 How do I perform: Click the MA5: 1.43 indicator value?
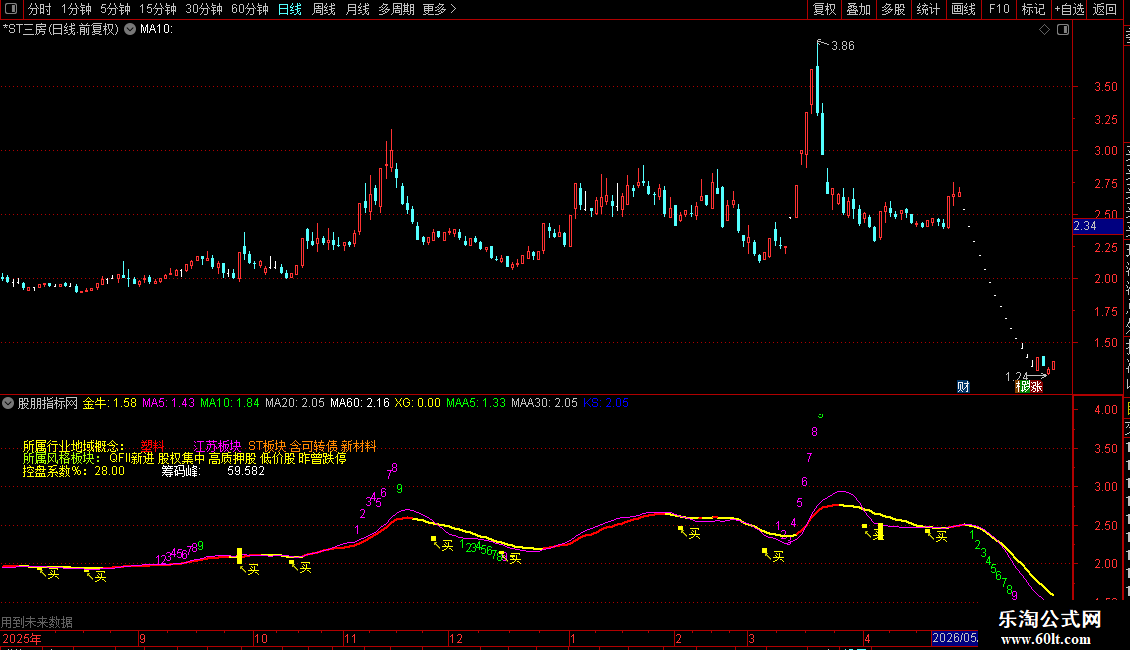(x=169, y=403)
